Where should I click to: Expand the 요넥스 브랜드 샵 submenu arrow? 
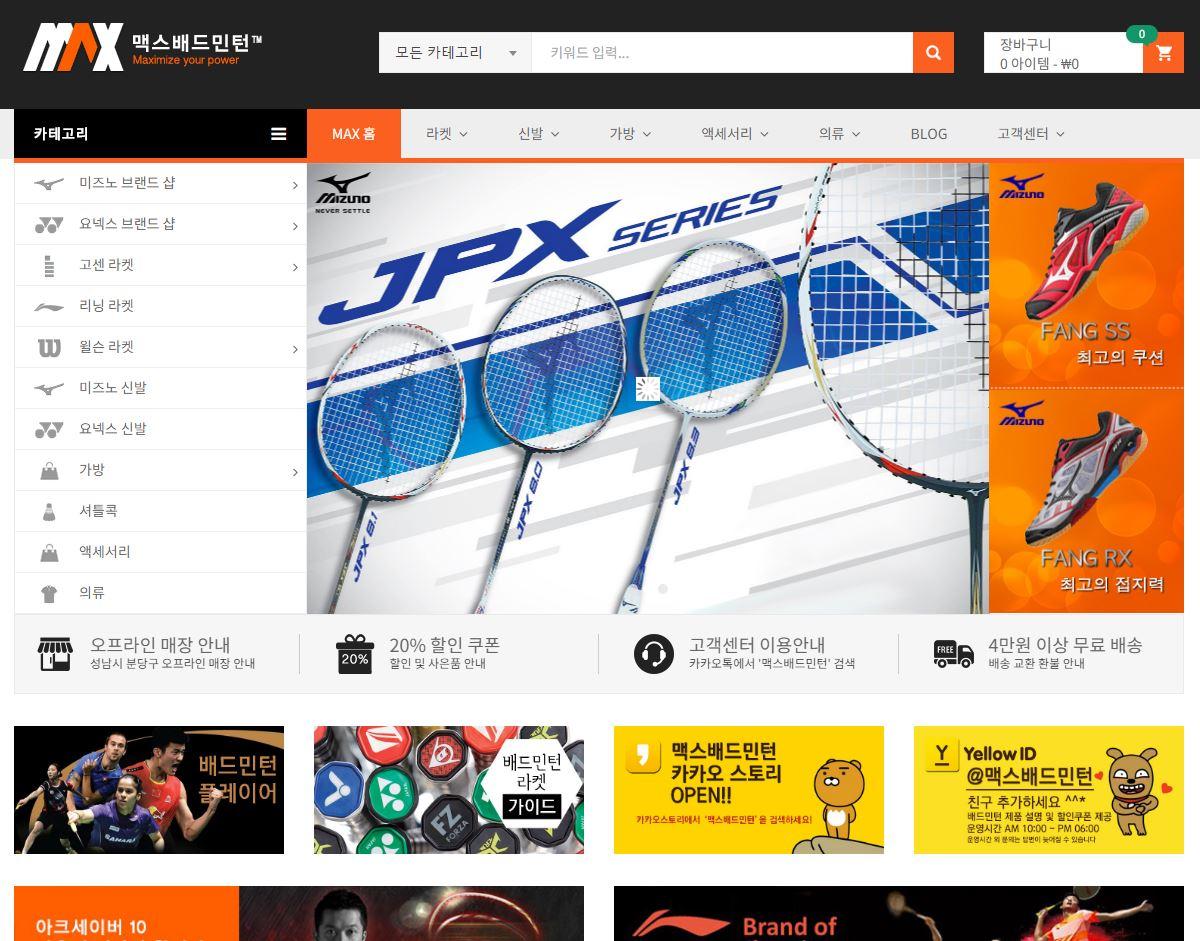point(295,226)
